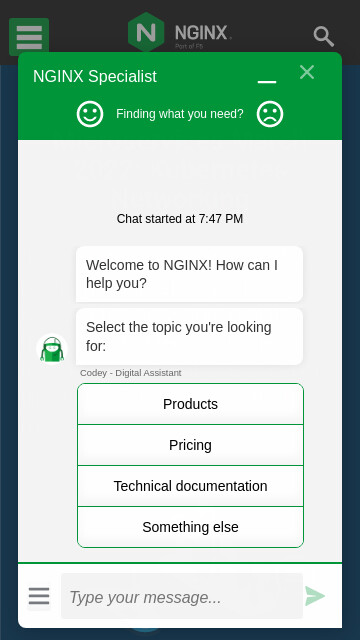Choose the Products topic
The height and width of the screenshot is (640, 360).
click(x=190, y=404)
